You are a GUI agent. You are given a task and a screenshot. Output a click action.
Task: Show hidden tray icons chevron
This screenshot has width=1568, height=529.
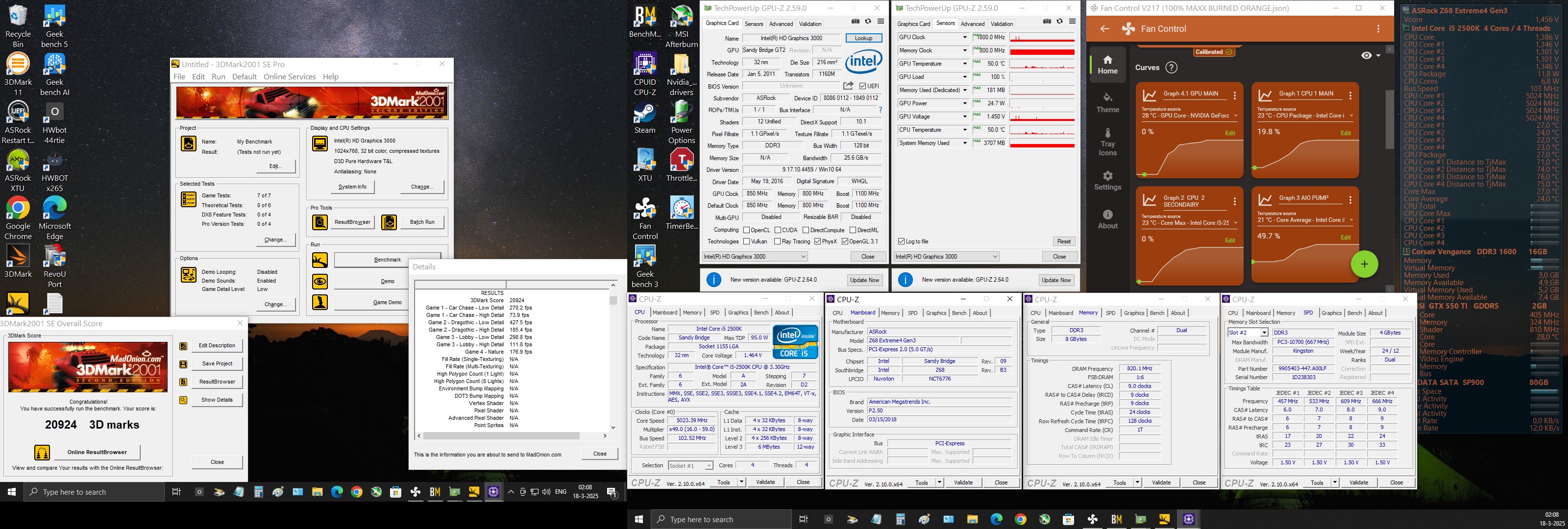pos(511,492)
